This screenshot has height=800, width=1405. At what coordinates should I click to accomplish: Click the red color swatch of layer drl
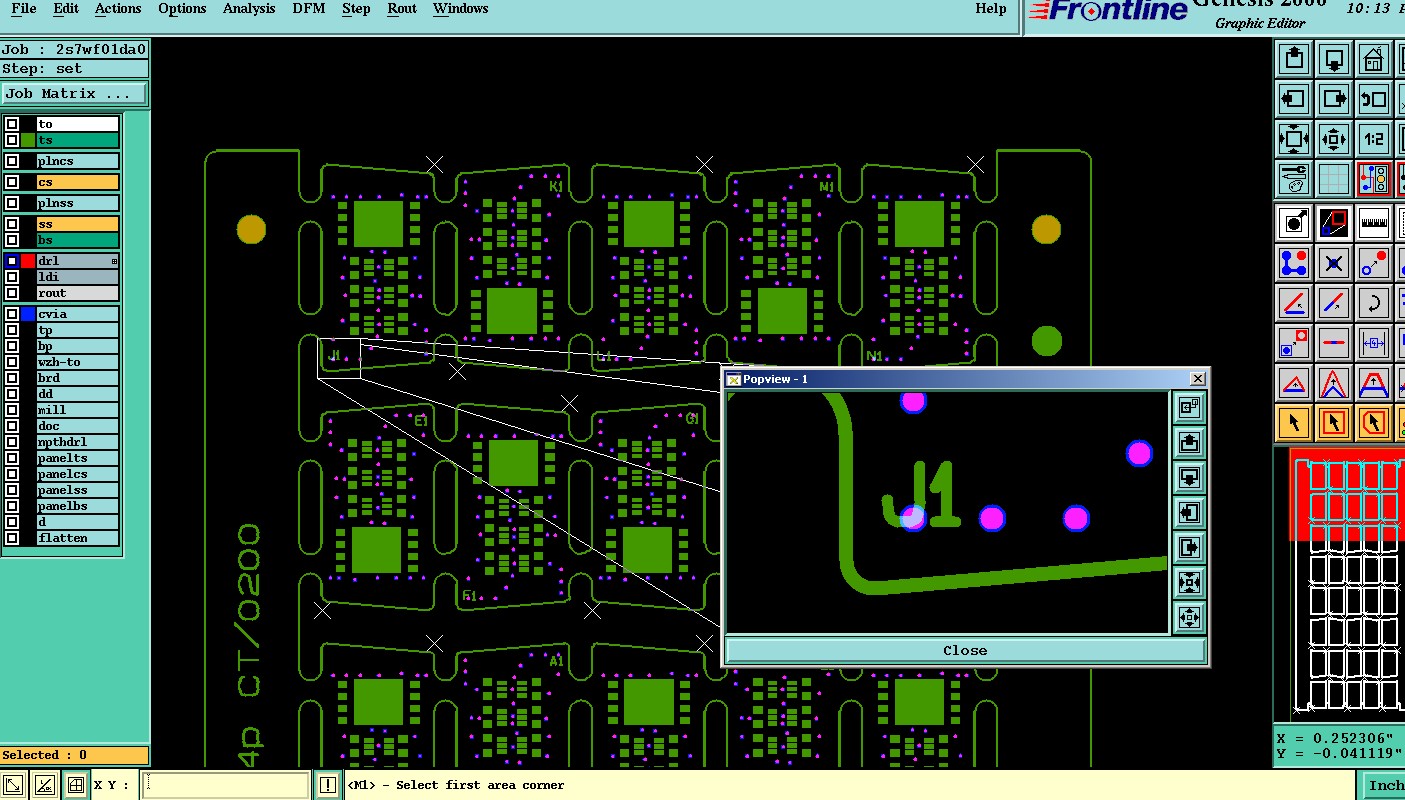[28, 261]
